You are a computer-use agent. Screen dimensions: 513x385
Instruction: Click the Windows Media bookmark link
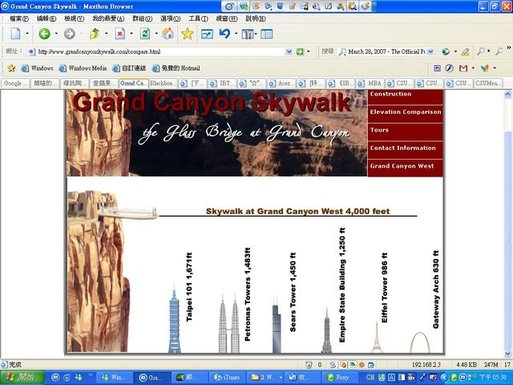[83, 68]
